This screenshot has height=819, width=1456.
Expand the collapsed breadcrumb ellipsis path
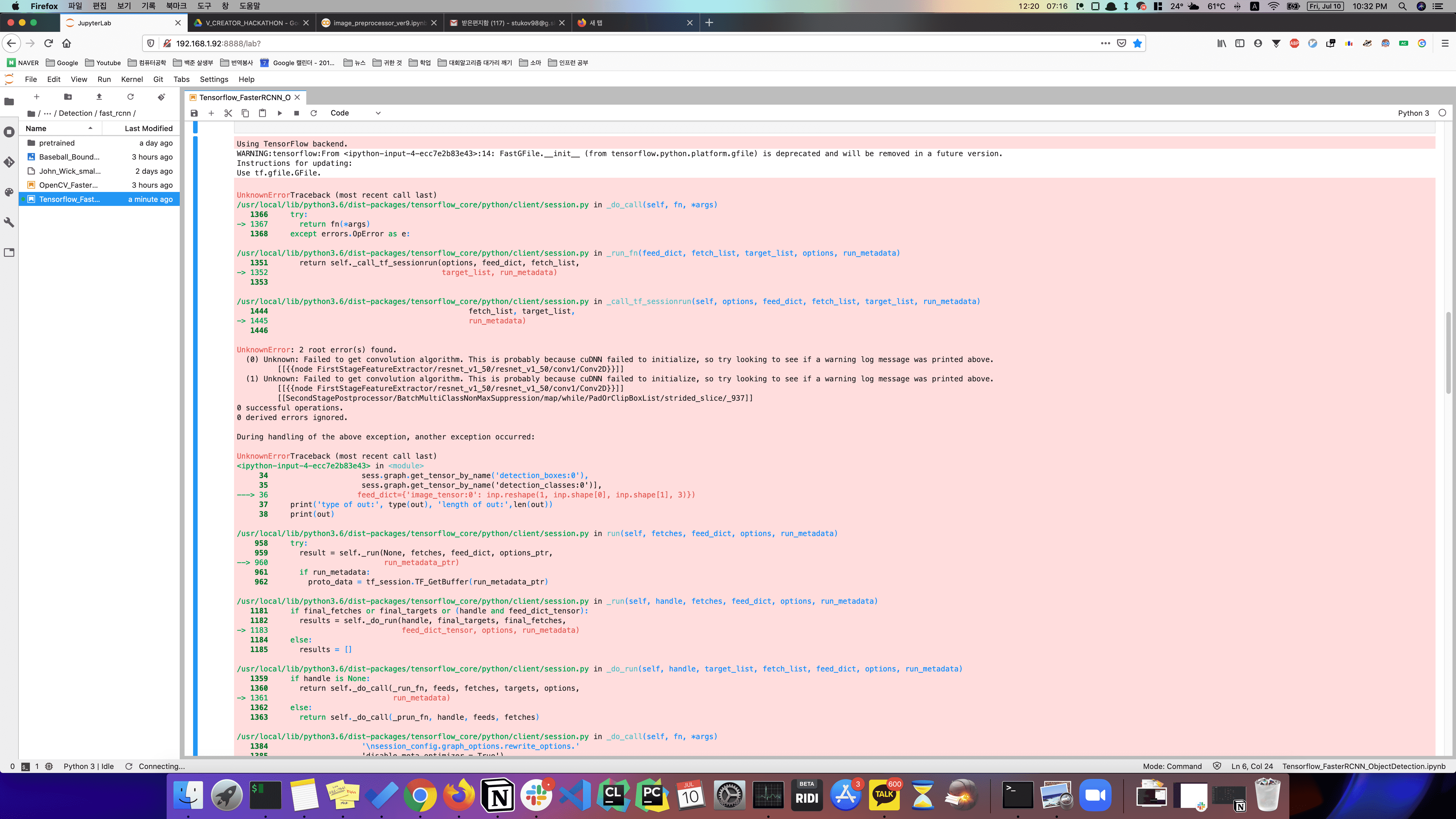47,113
